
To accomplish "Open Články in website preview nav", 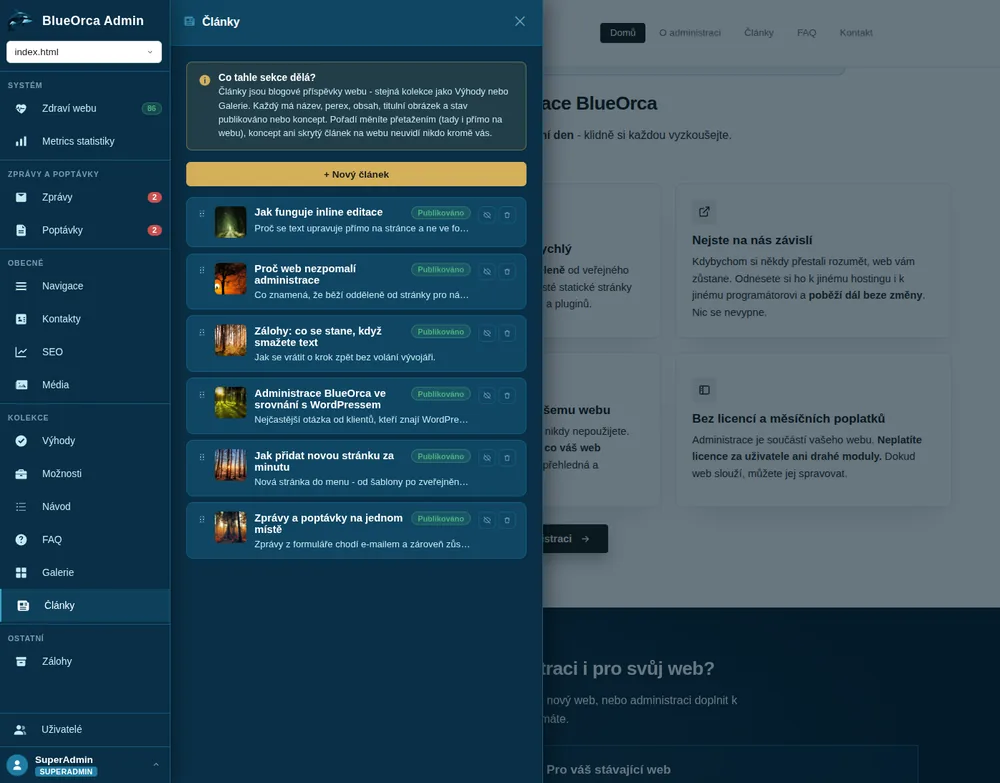I will point(759,33).
